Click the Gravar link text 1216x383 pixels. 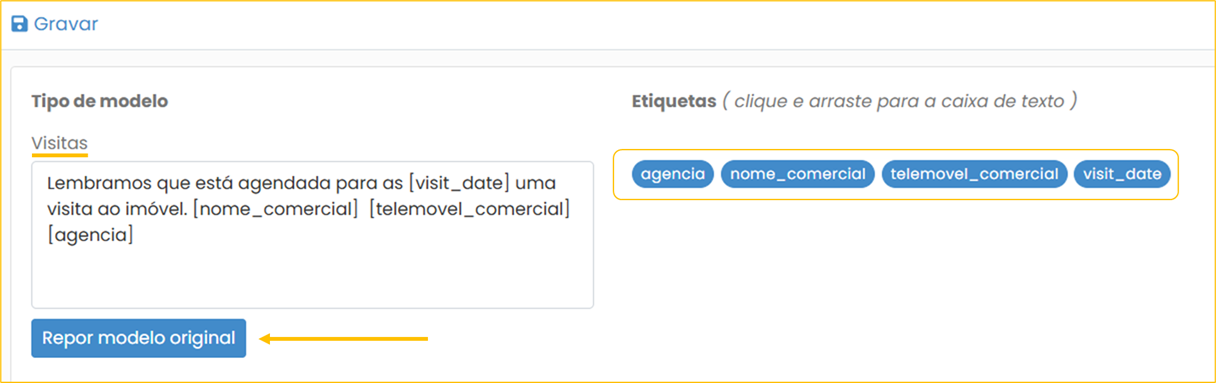66,24
